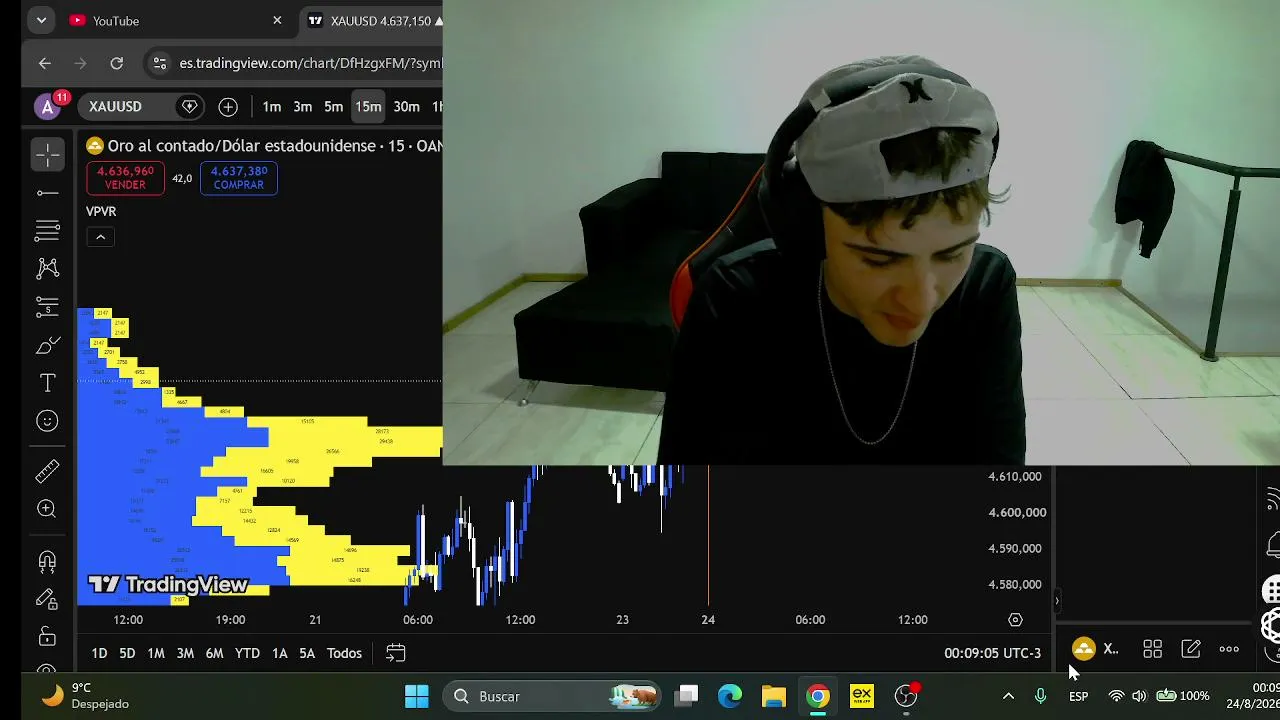1280x720 pixels.
Task: Open the emoji and icons tool
Action: click(47, 422)
